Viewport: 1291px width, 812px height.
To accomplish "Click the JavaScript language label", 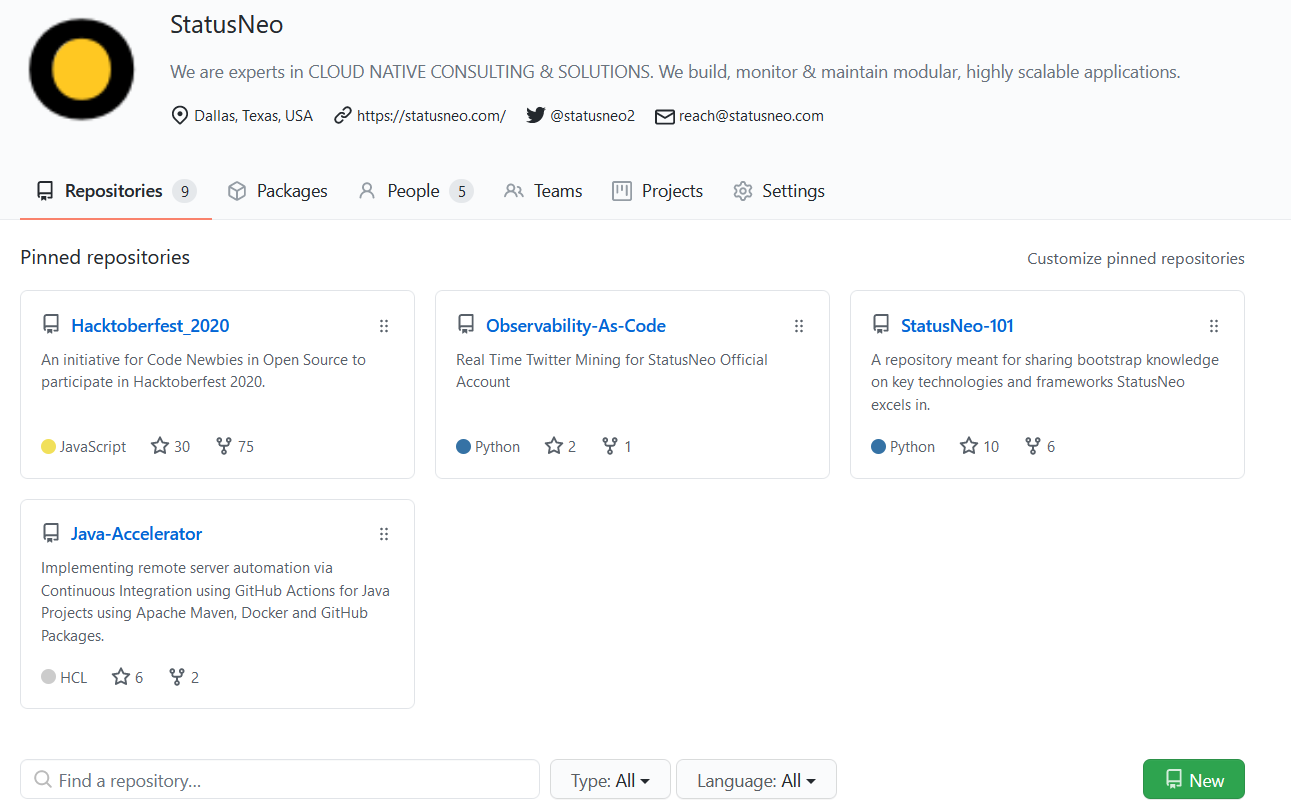I will (93, 447).
